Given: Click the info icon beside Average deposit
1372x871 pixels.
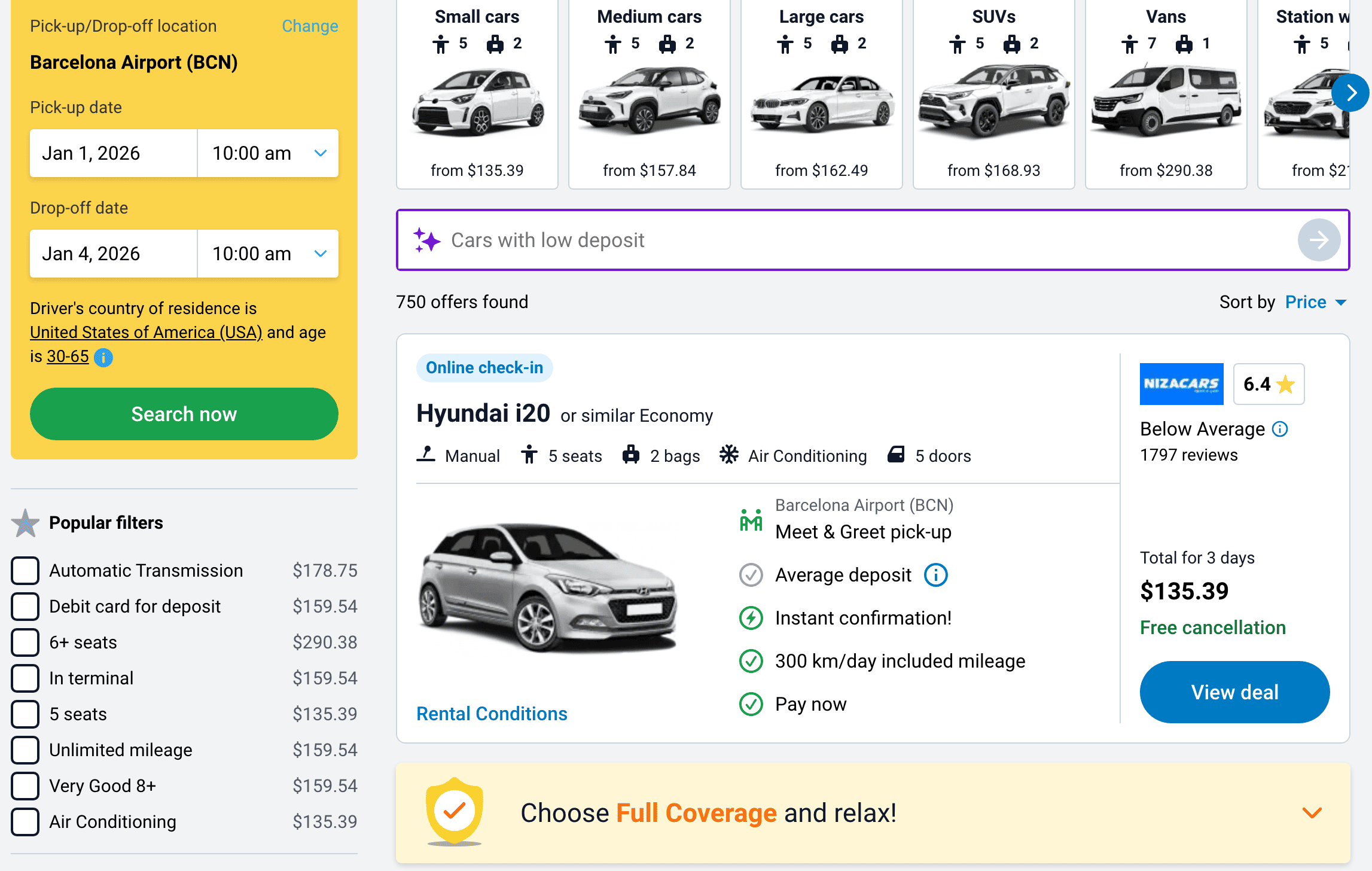Looking at the screenshot, I should click(935, 575).
